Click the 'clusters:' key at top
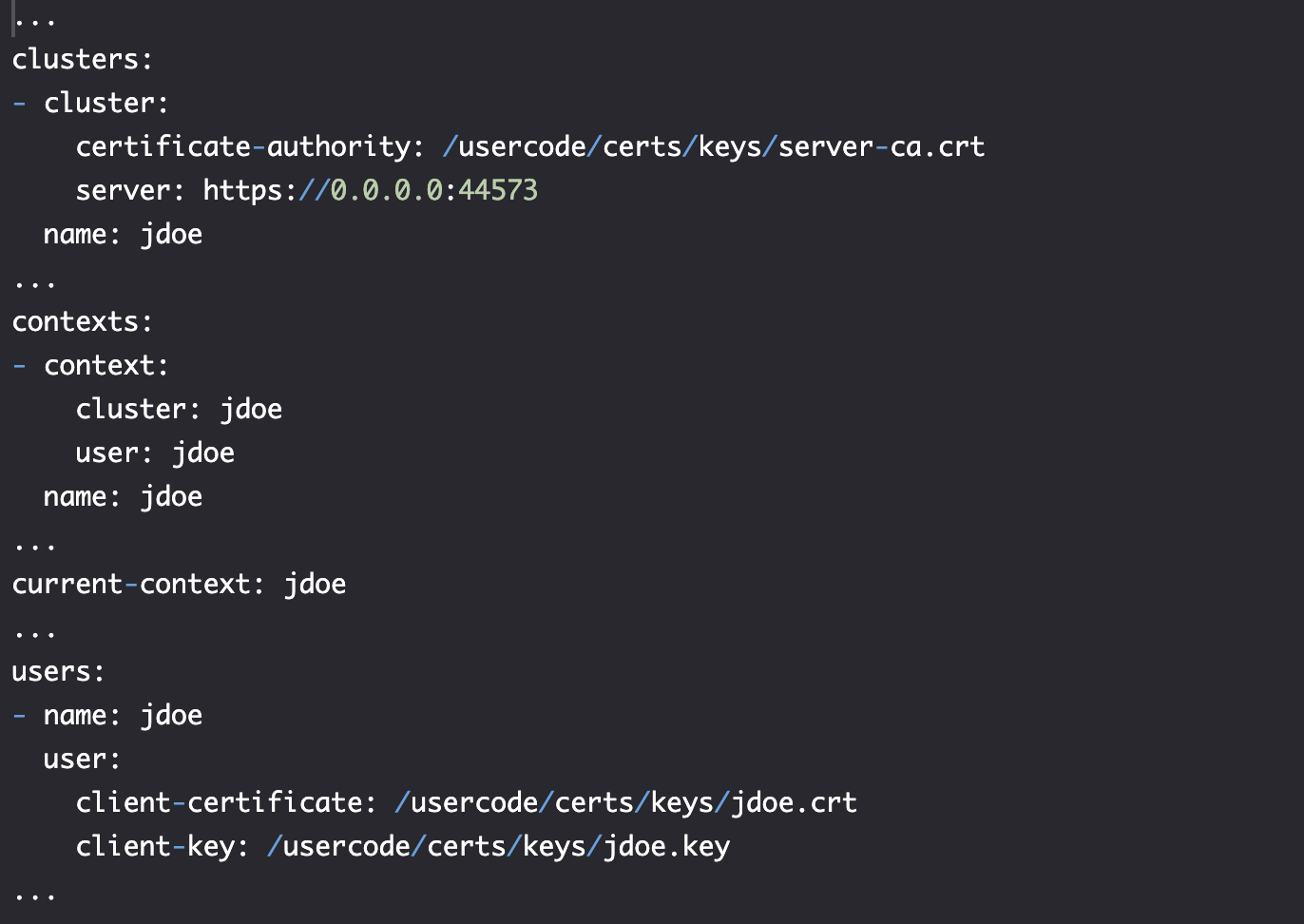1304x924 pixels. coord(82,59)
